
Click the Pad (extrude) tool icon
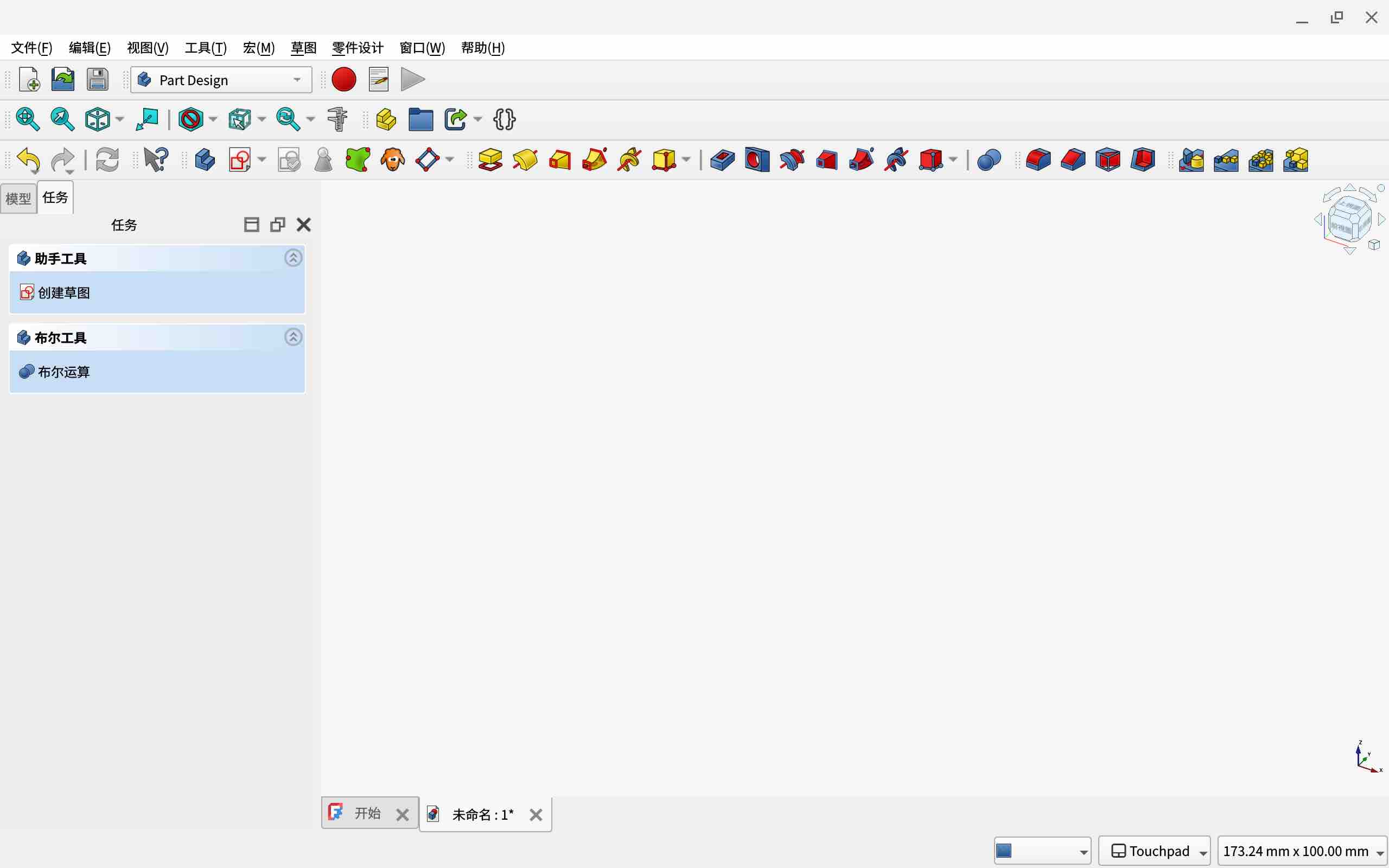(x=490, y=159)
